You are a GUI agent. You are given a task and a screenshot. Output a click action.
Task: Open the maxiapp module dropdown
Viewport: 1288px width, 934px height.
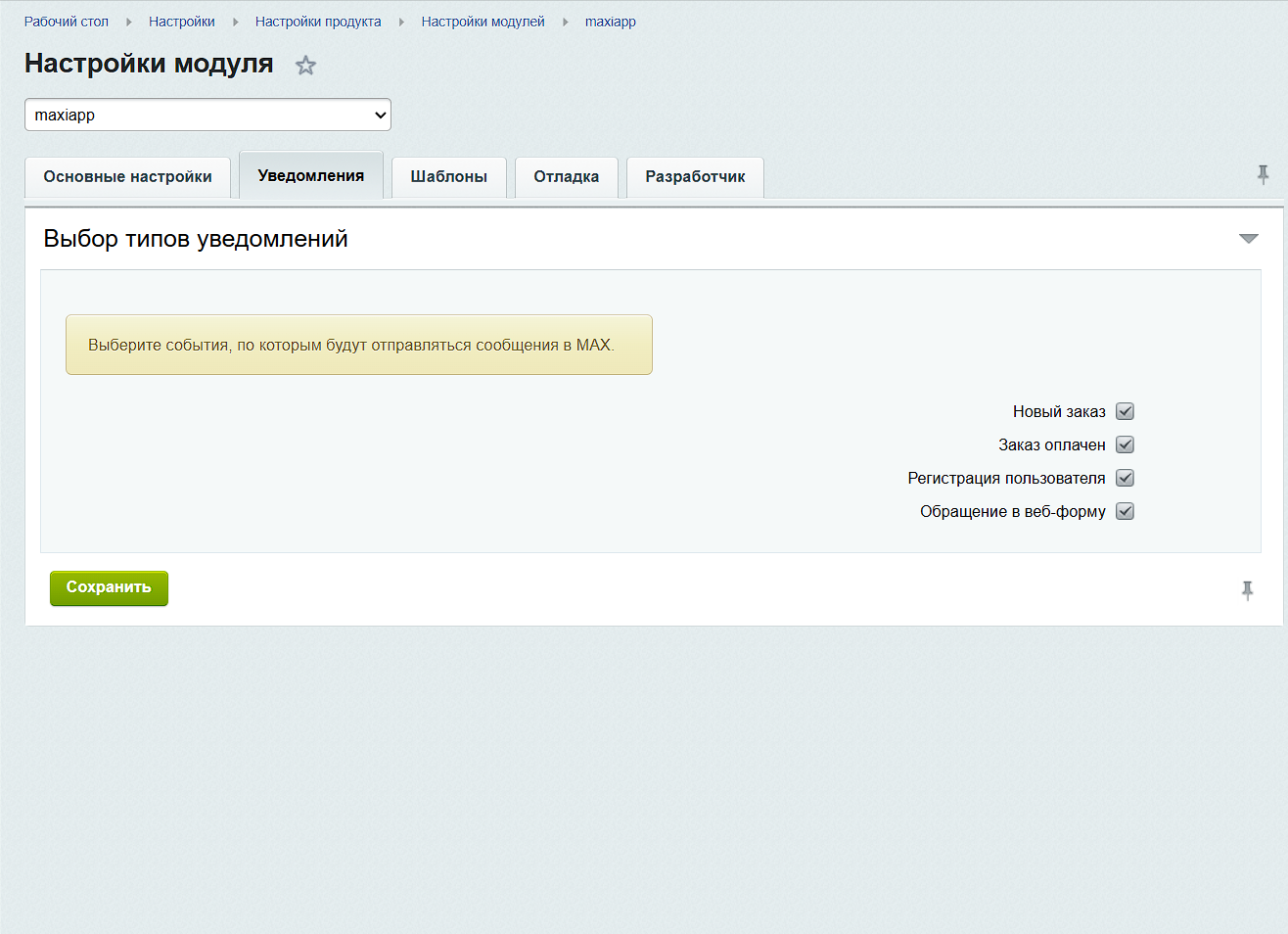(x=207, y=115)
